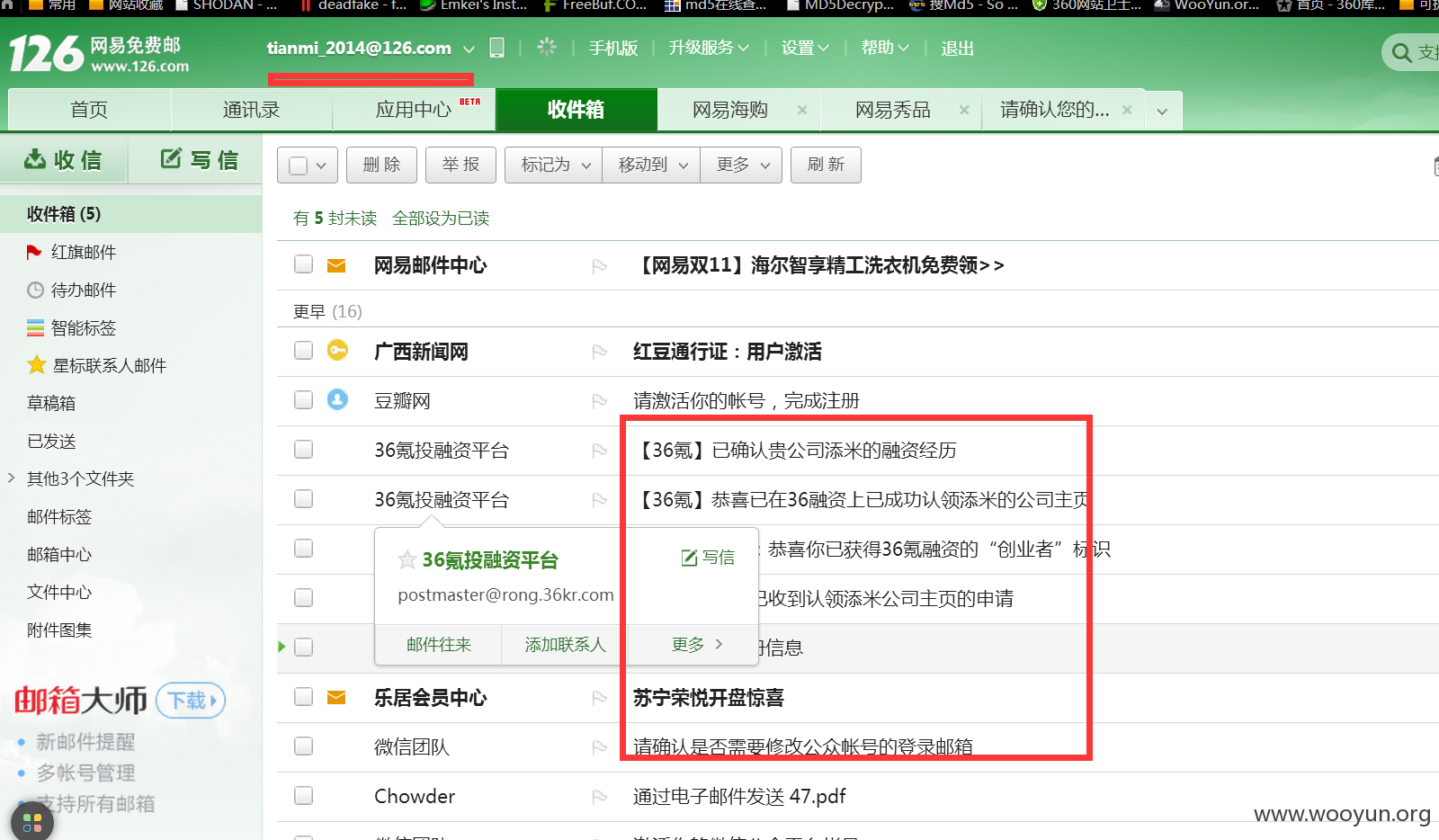This screenshot has height=840, width=1439.
Task: Close the 网易海购 tab
Action: (801, 110)
